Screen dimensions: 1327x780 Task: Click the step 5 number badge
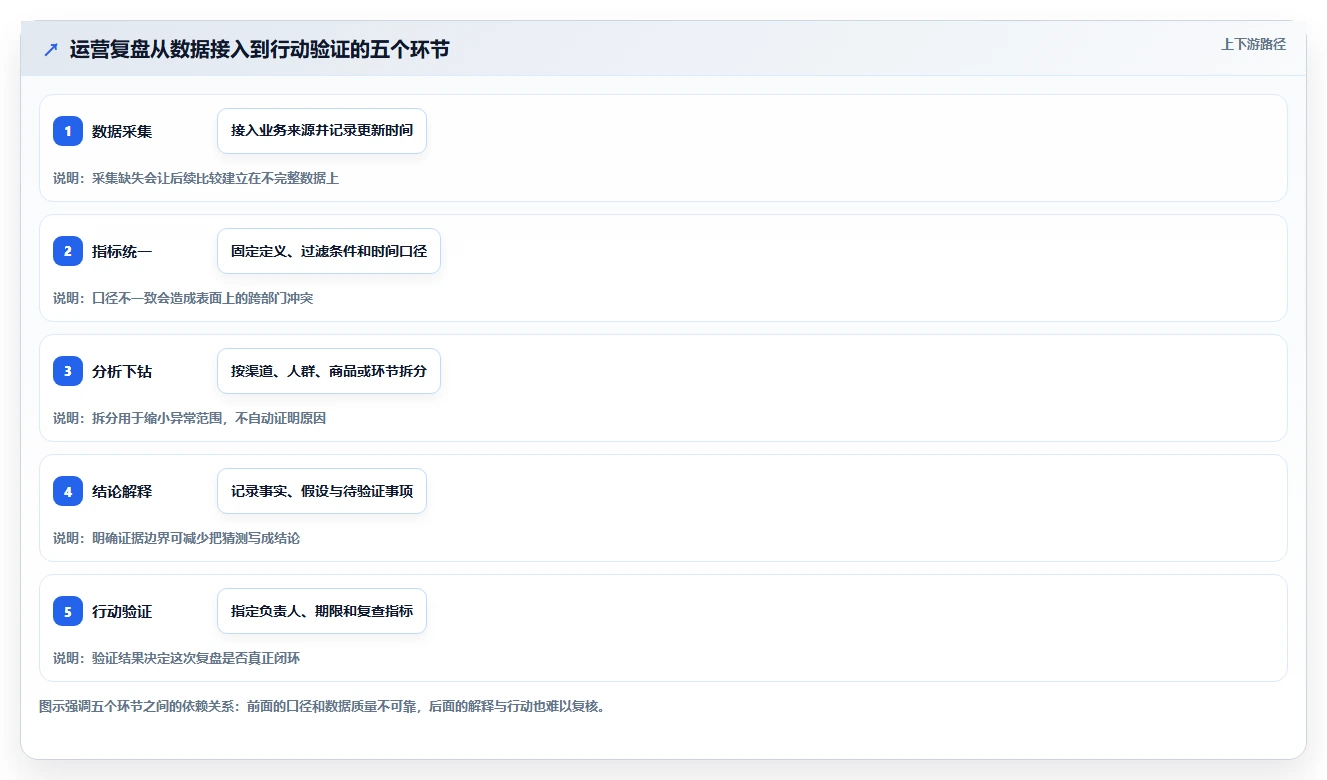tap(68, 611)
